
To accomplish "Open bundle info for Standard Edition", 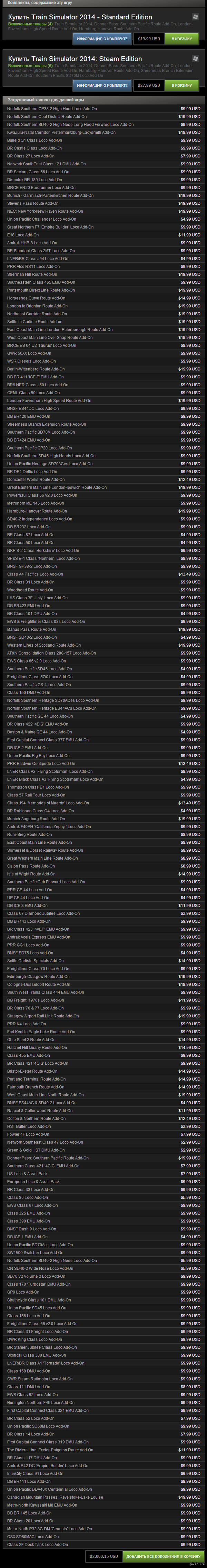I will coord(102,38).
